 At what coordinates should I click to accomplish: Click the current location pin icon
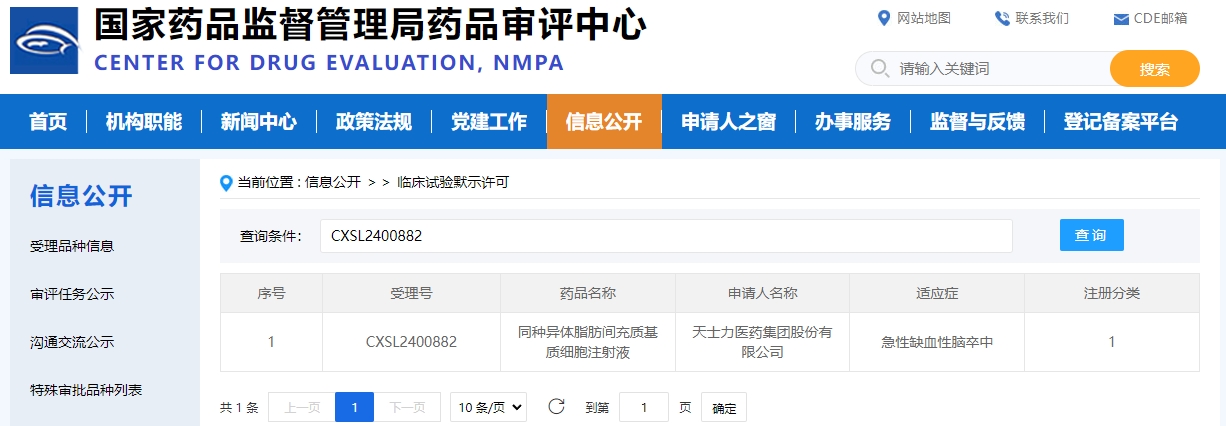pyautogui.click(x=226, y=182)
